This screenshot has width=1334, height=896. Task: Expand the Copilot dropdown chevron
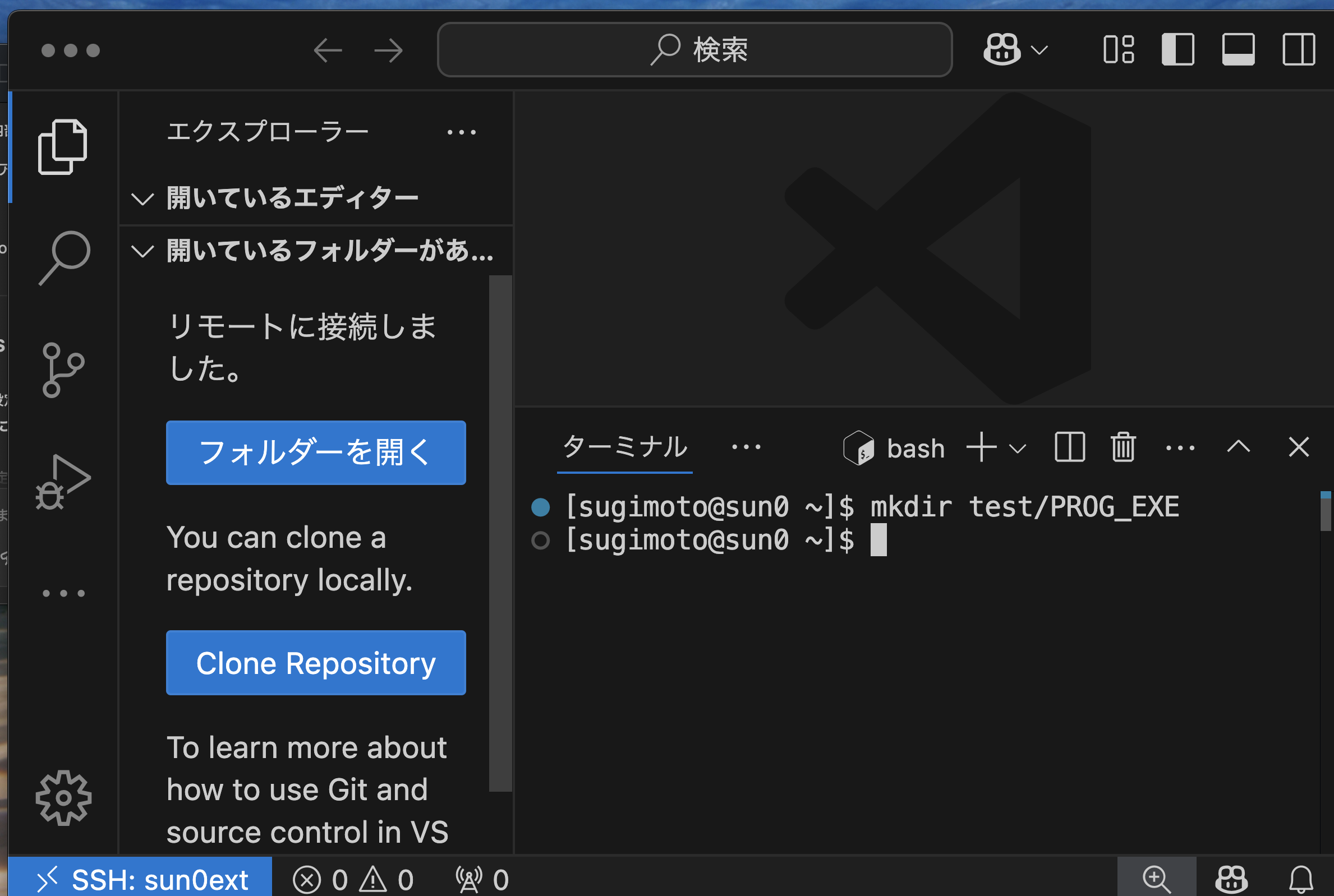coord(1039,50)
